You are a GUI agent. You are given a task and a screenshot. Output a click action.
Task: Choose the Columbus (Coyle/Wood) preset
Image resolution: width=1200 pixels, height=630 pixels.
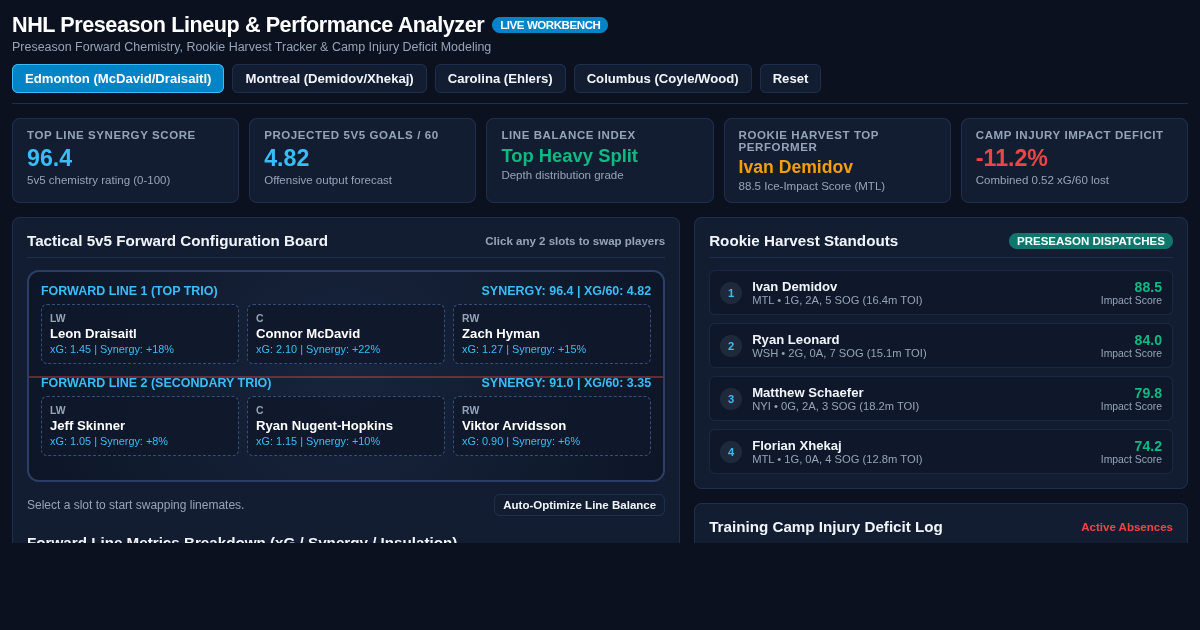click(x=663, y=78)
